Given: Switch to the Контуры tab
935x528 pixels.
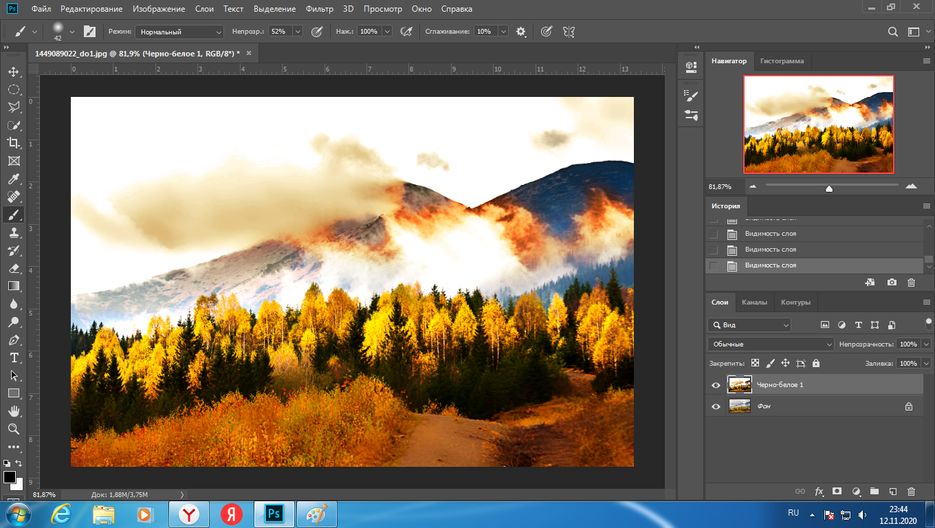Looking at the screenshot, I should pos(795,302).
